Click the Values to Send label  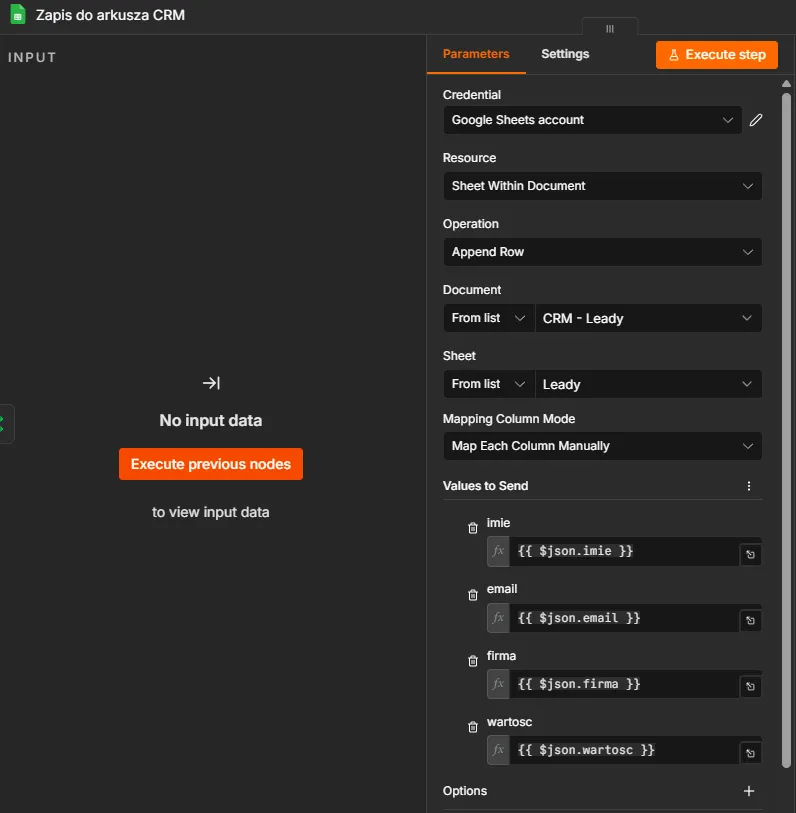point(485,486)
